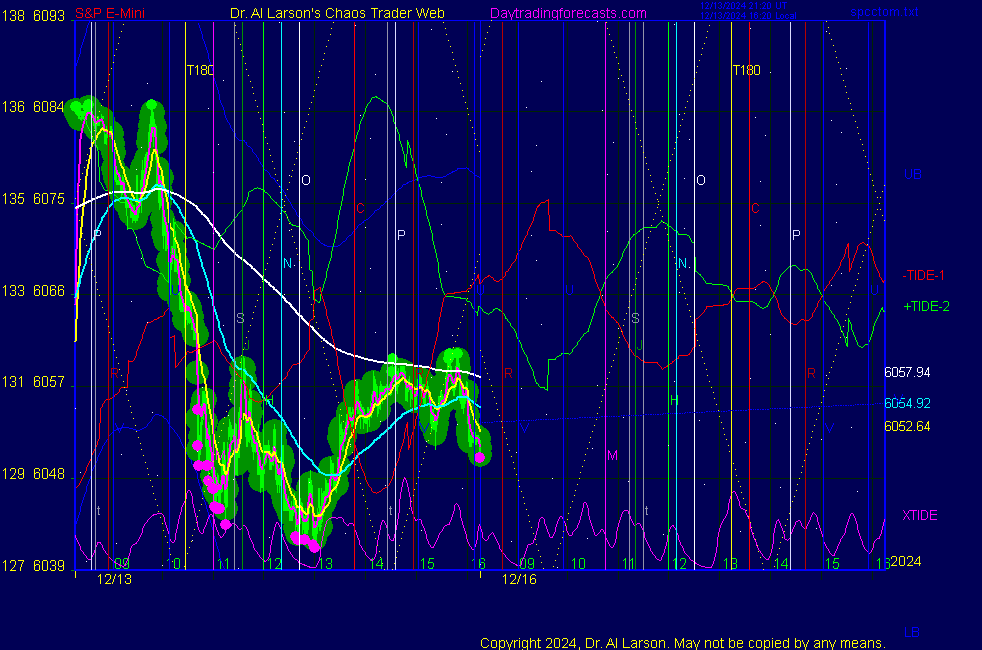Click the white 6057.94 price value
This screenshot has width=982, height=650.
[907, 373]
